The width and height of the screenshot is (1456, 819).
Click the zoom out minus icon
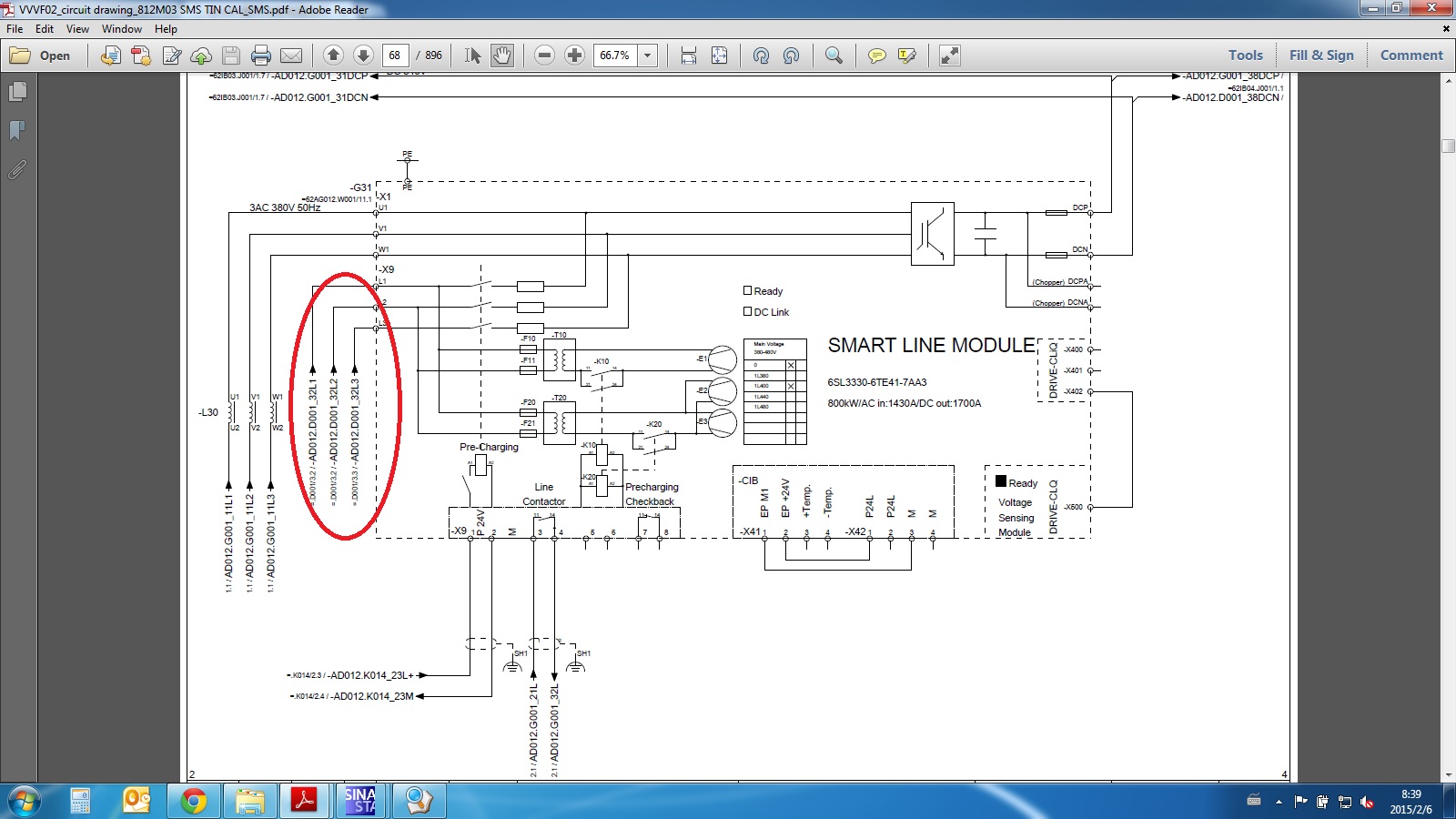(544, 56)
